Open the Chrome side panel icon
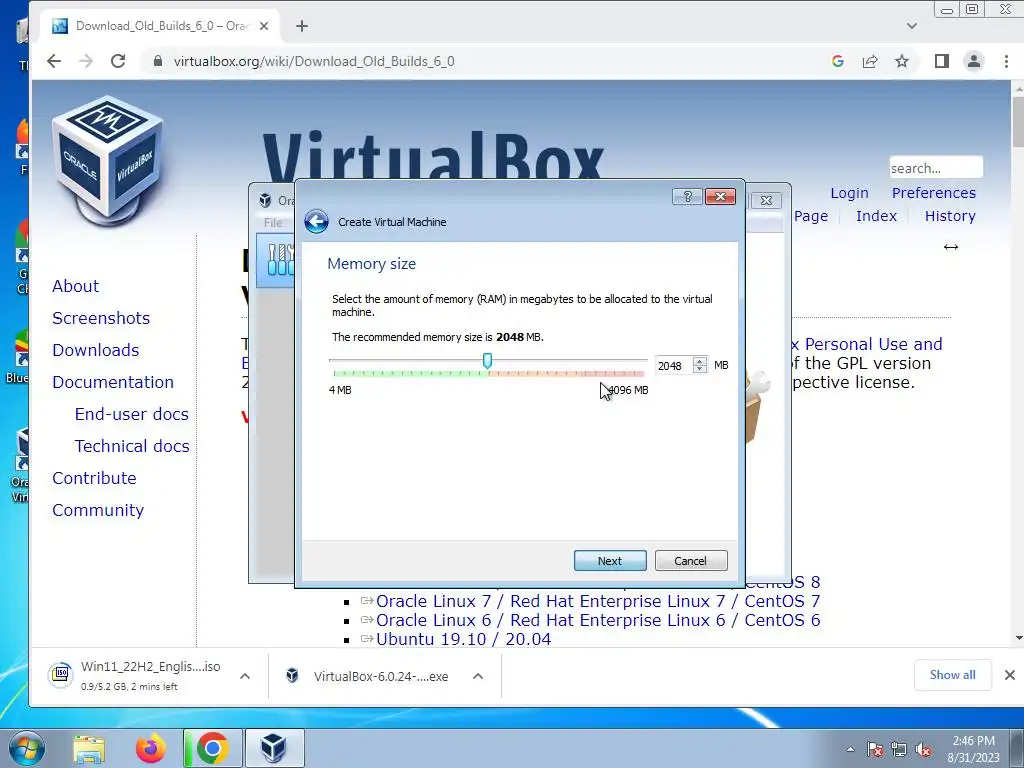 point(941,61)
